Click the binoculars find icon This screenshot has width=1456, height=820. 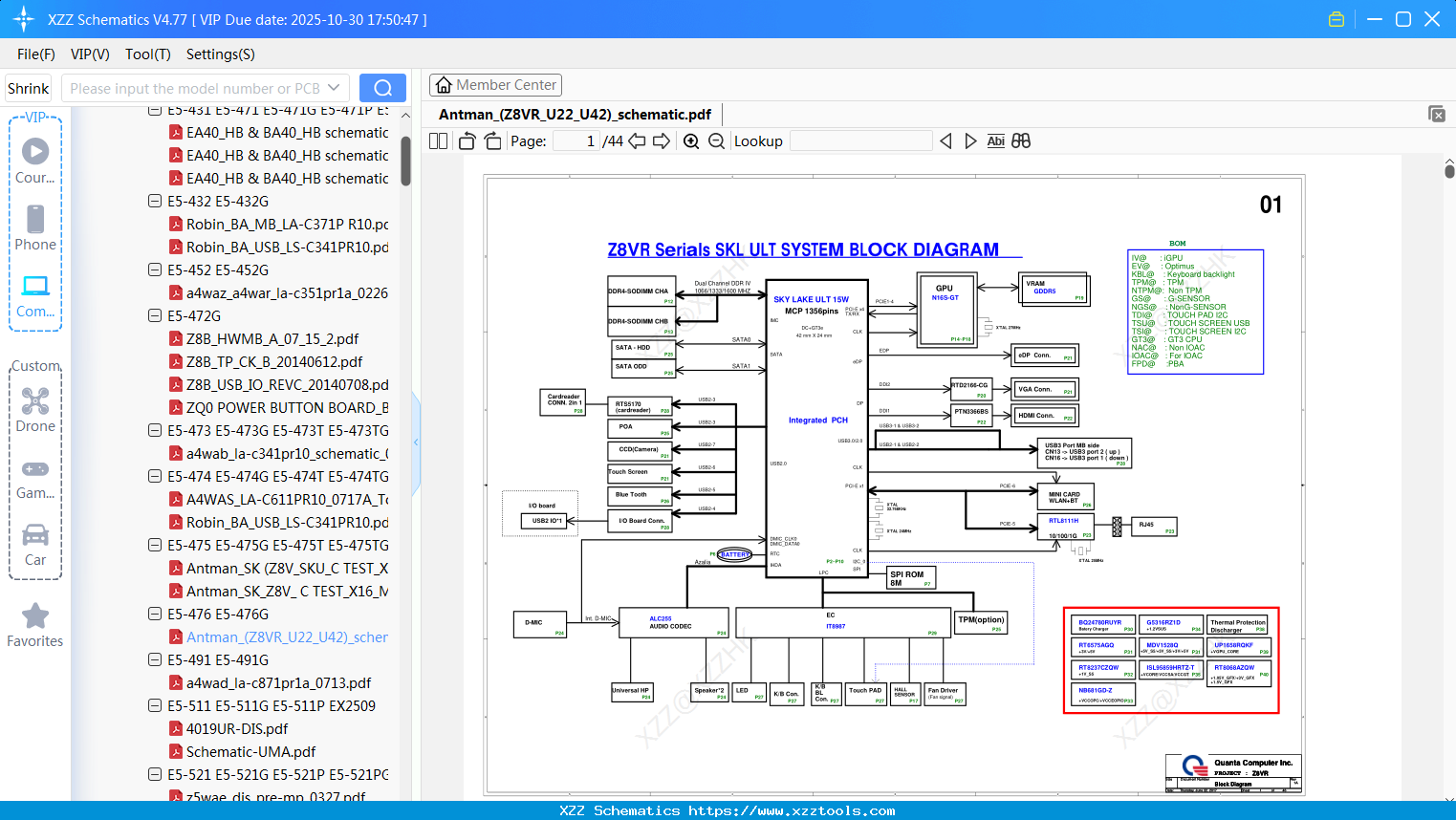[1021, 141]
